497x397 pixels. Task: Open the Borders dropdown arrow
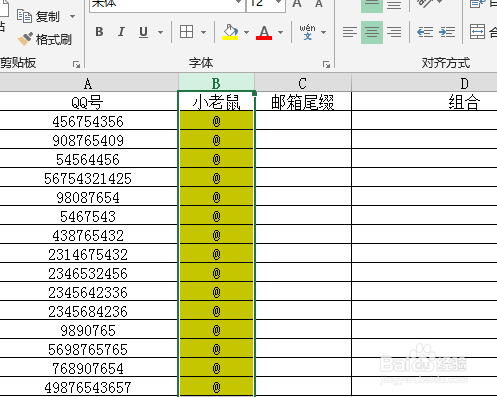tap(203, 32)
